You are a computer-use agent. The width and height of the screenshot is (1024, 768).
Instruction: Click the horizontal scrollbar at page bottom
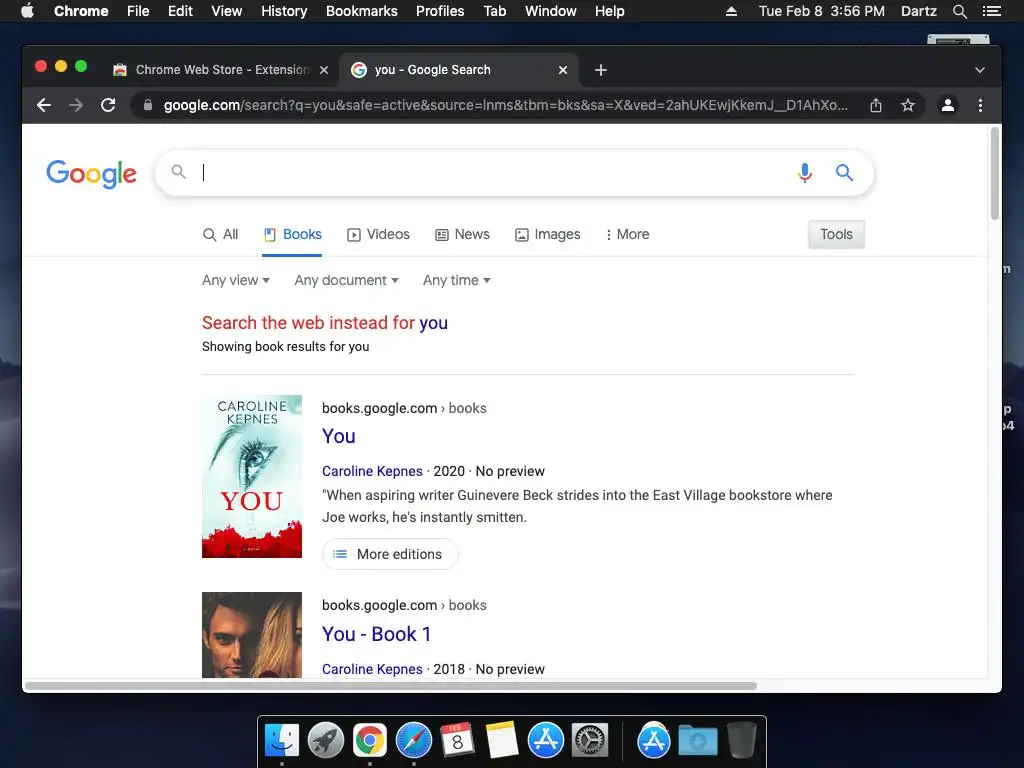coord(391,686)
